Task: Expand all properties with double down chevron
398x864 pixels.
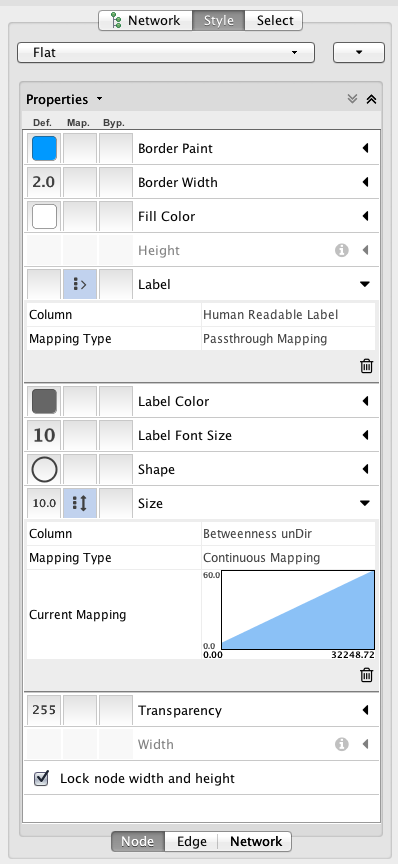Action: pyautogui.click(x=353, y=99)
